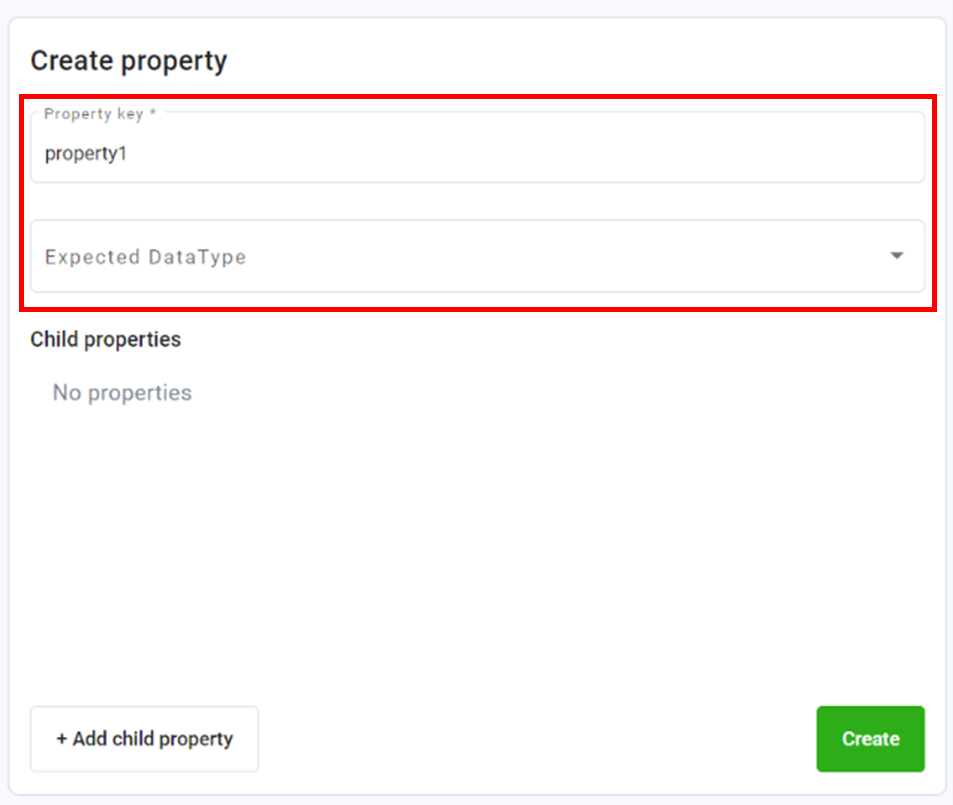This screenshot has width=953, height=805.
Task: Add a new child property entry
Action: pyautogui.click(x=144, y=739)
